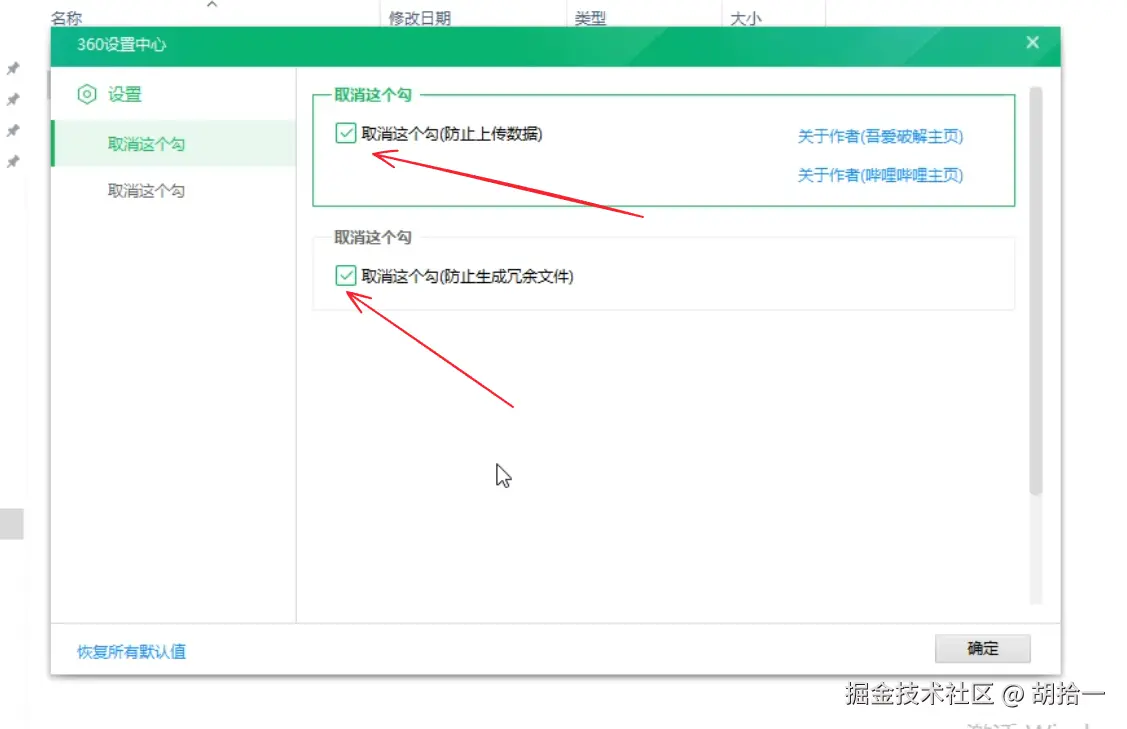1127x729 pixels.
Task: Sort by 修改日期 column in file explorer
Action: click(x=420, y=18)
